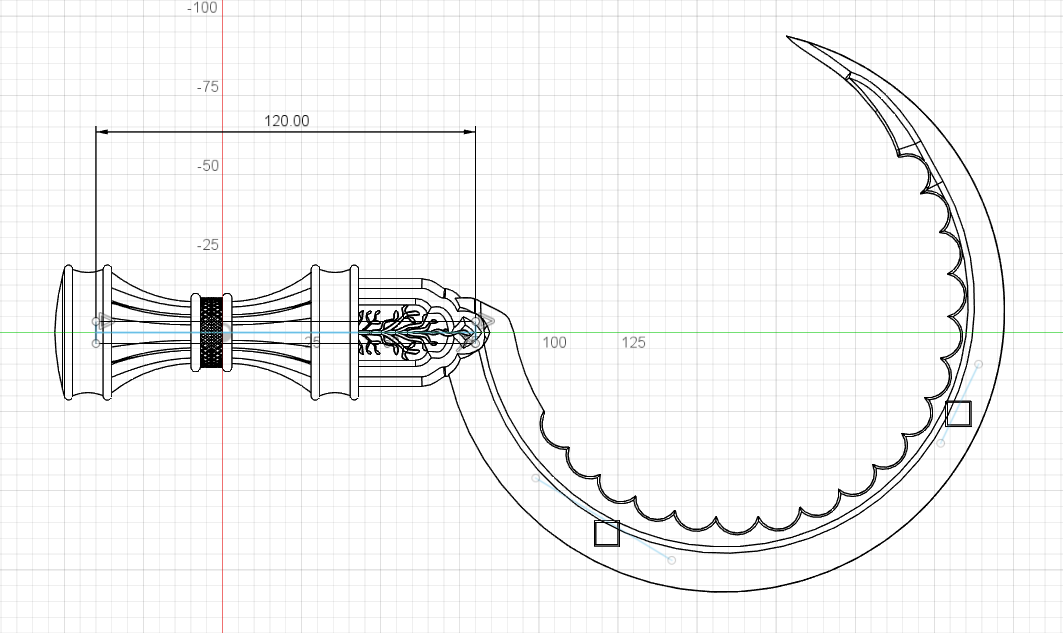
Task: Click the 125 axis label
Action: click(633, 343)
